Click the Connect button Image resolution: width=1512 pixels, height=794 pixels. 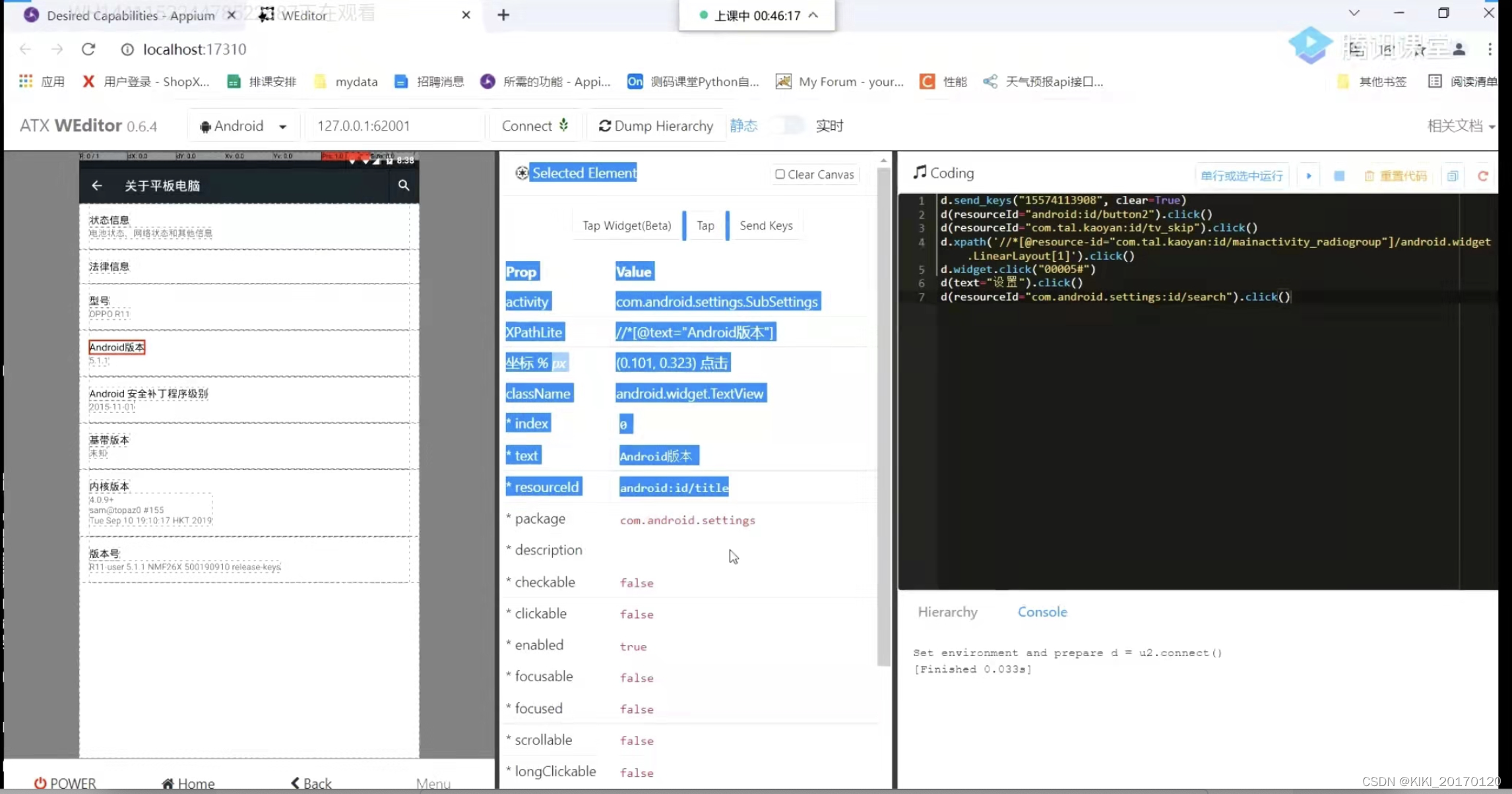(534, 126)
